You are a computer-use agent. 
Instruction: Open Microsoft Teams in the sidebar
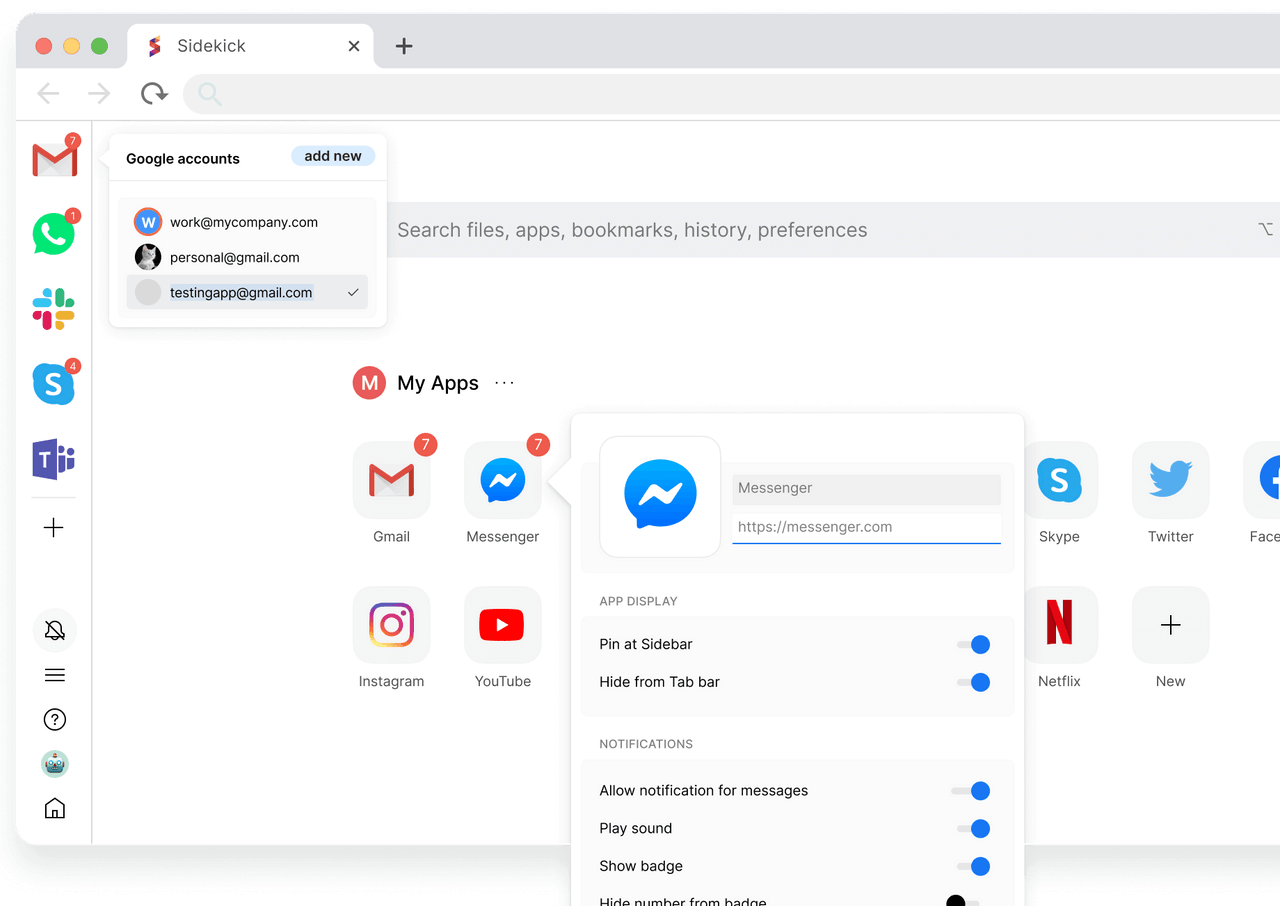[54, 459]
